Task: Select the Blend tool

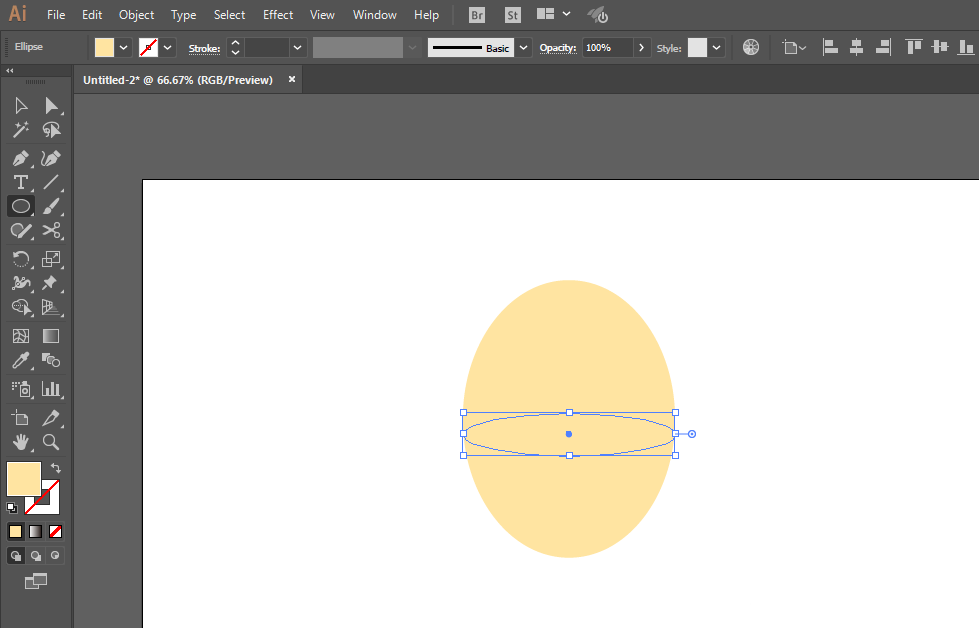Action: (51, 360)
